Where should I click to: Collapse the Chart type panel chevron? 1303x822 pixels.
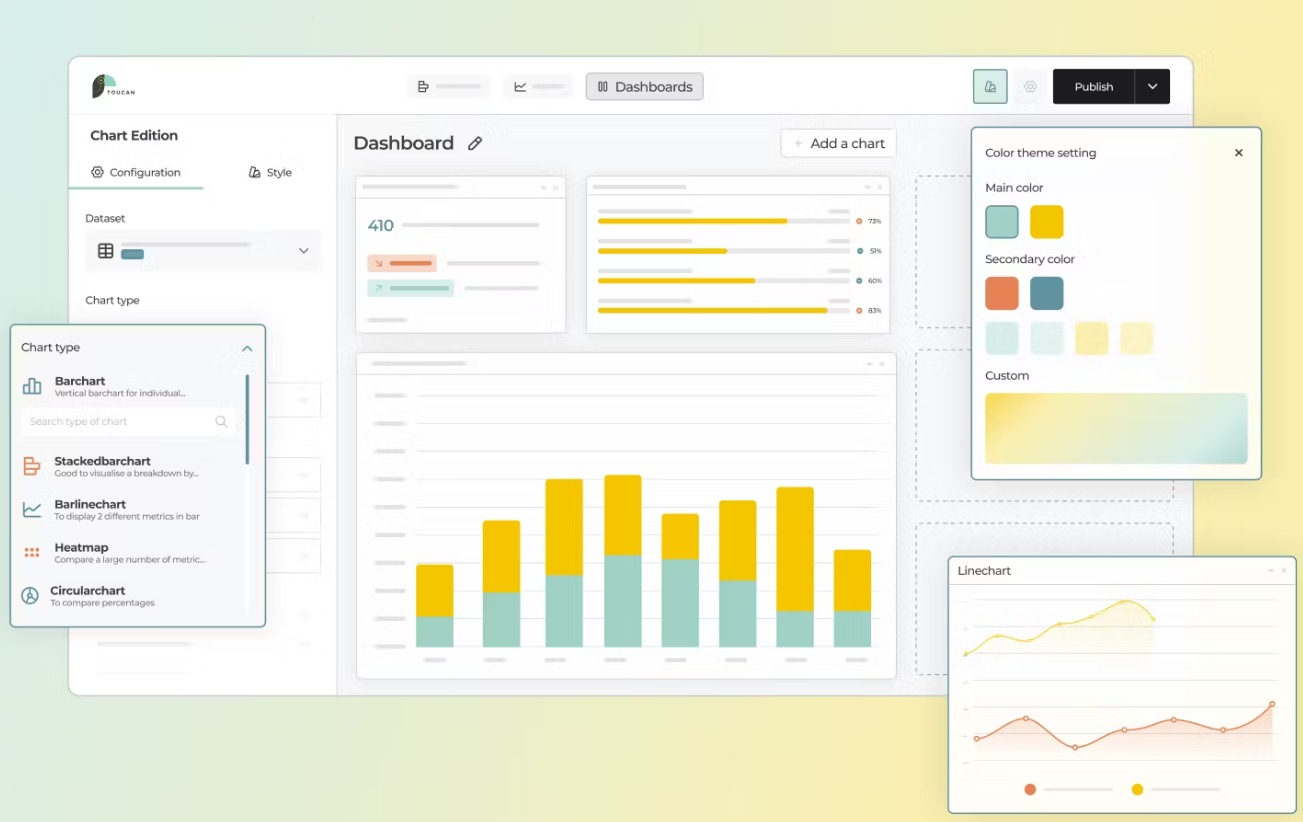[247, 348]
